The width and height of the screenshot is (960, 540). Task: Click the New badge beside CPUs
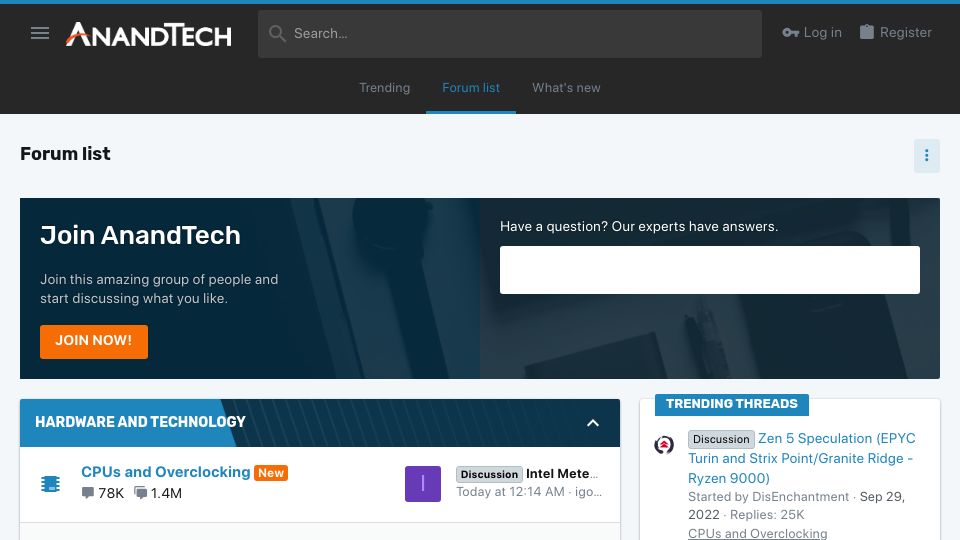(271, 473)
